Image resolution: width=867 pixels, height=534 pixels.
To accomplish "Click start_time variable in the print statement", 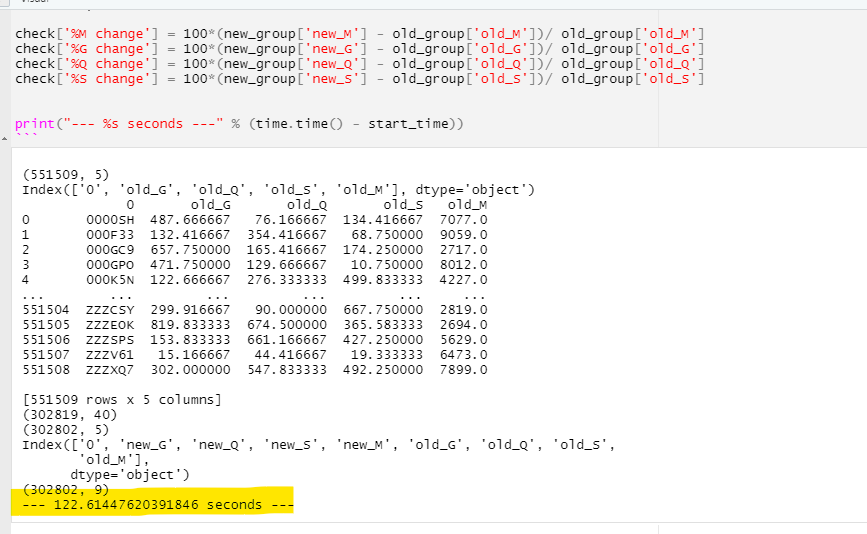I will point(408,123).
